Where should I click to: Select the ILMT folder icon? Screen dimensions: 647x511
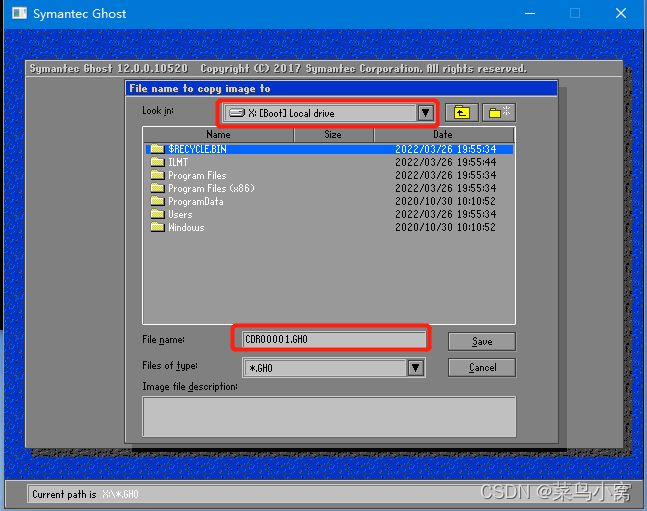pyautogui.click(x=157, y=162)
